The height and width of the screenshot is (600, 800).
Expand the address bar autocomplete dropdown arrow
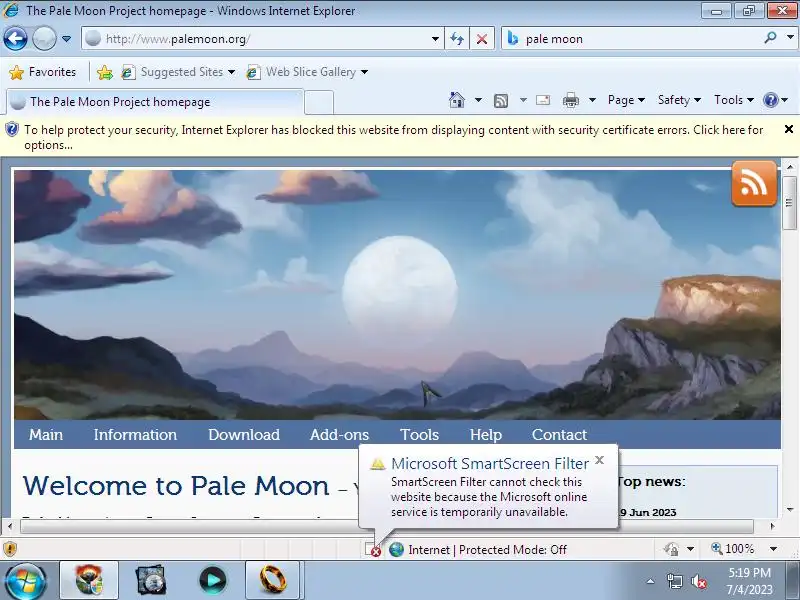point(435,39)
